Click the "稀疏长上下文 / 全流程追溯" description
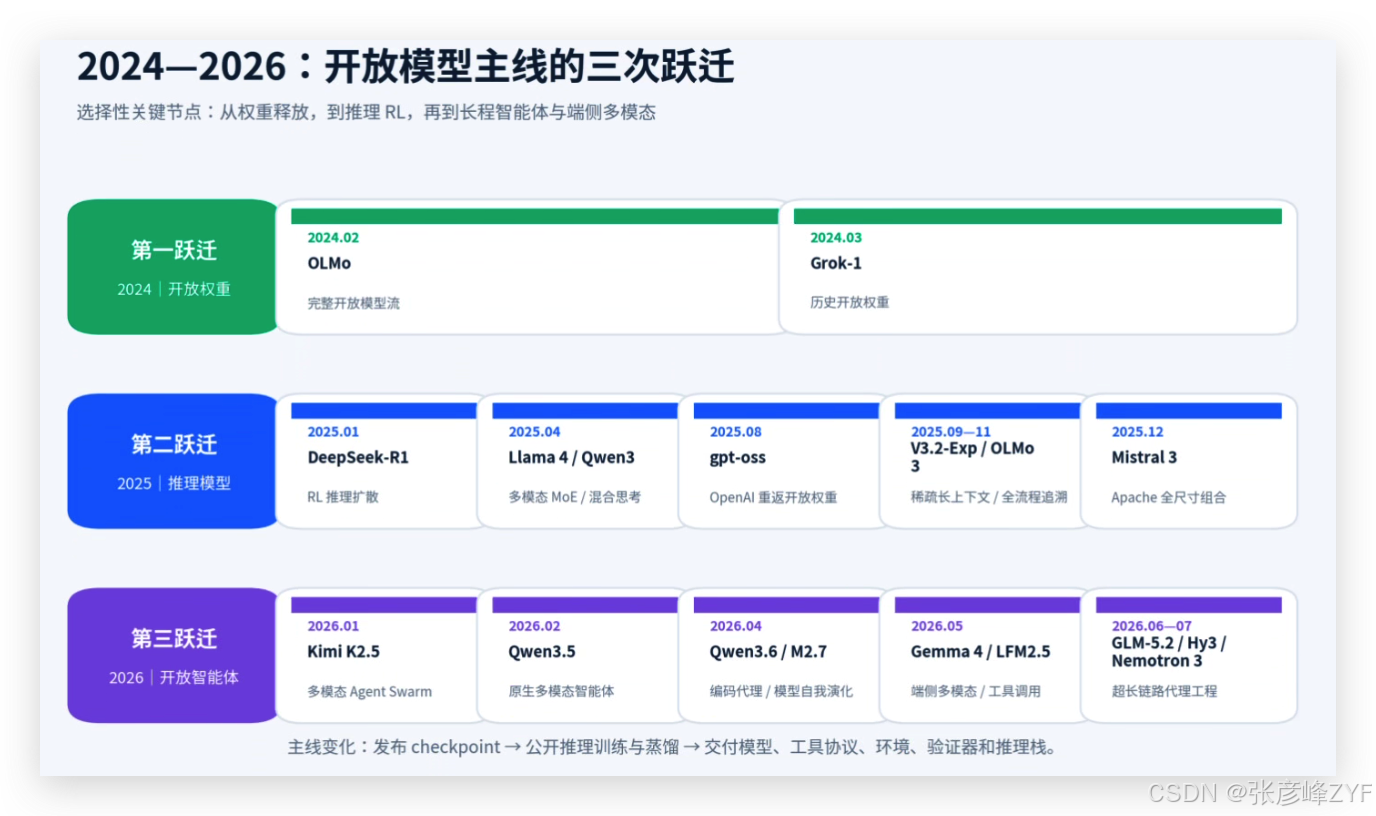Image resolution: width=1376 pixels, height=816 pixels. coord(989,497)
